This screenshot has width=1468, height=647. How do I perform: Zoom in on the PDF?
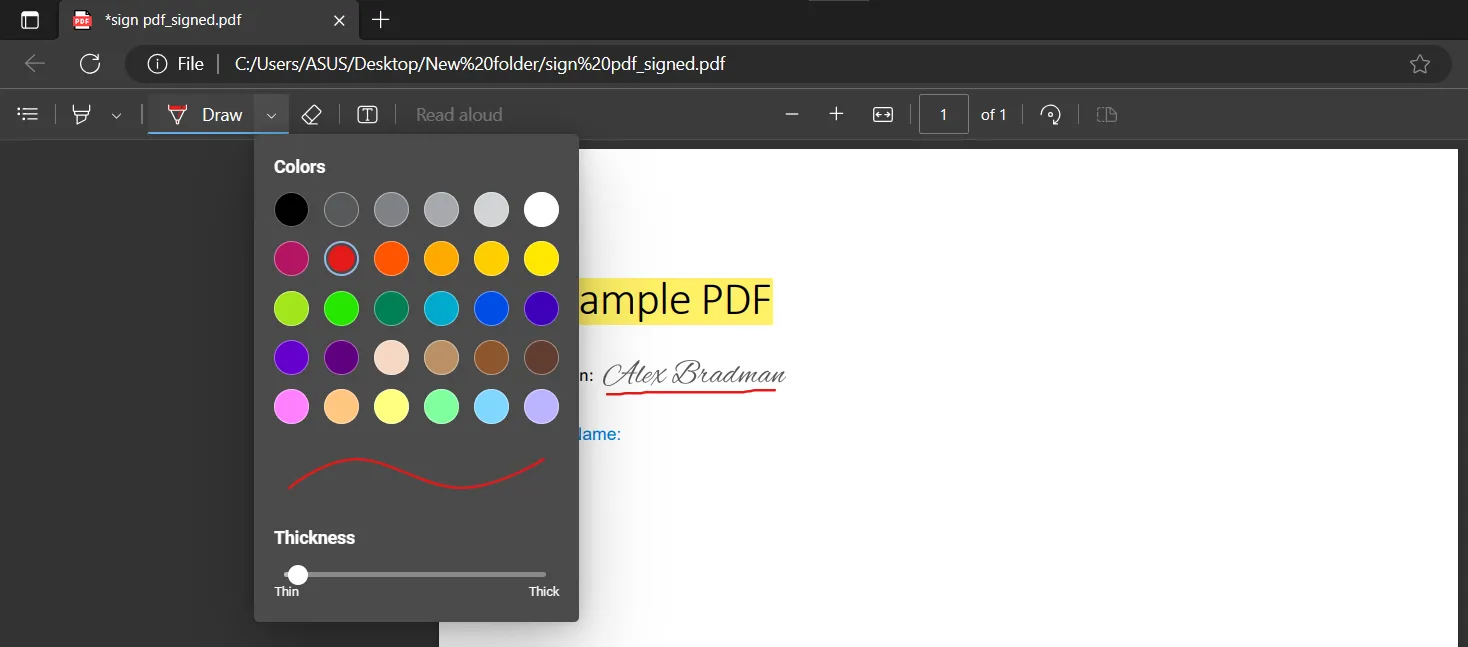pyautogui.click(x=836, y=114)
